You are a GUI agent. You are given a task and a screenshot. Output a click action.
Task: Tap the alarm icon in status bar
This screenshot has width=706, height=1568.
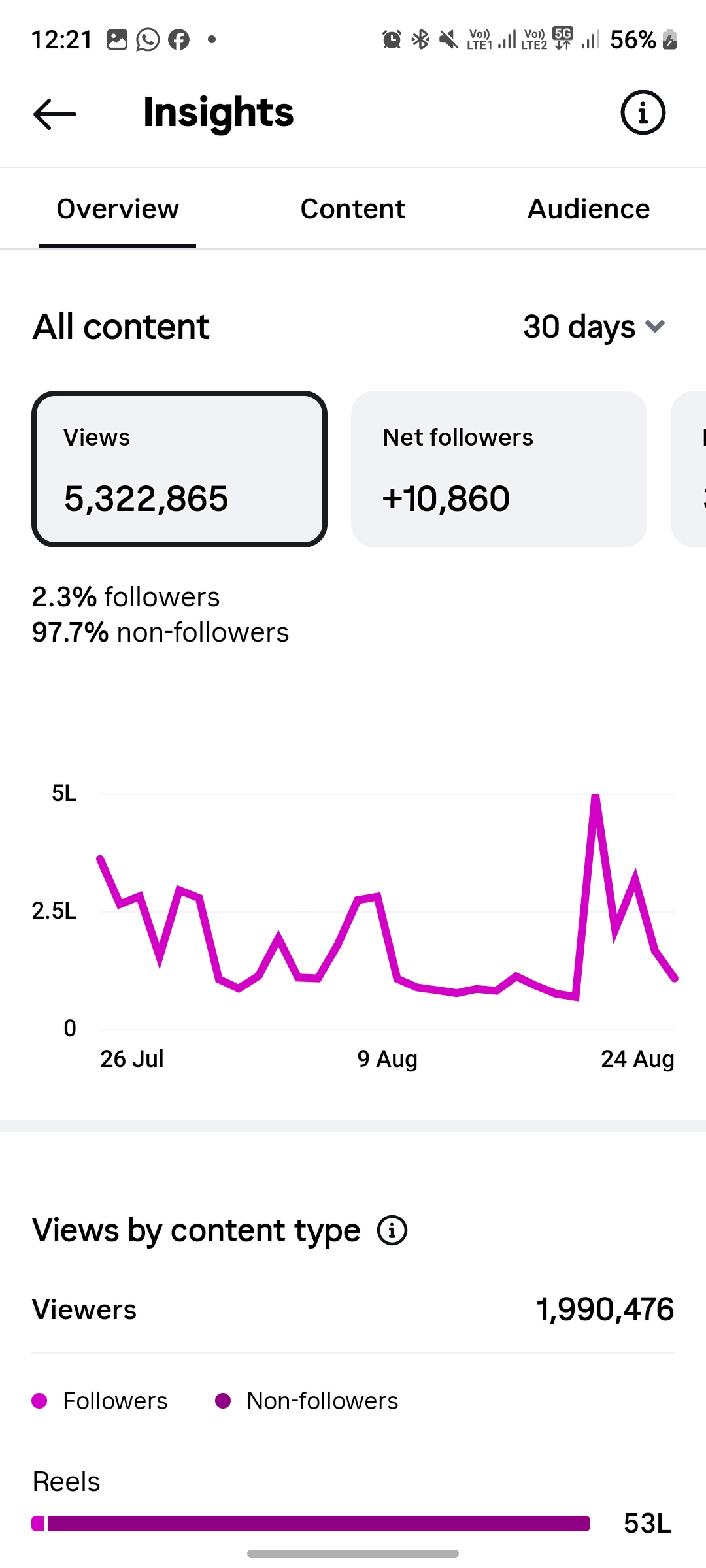[x=392, y=40]
